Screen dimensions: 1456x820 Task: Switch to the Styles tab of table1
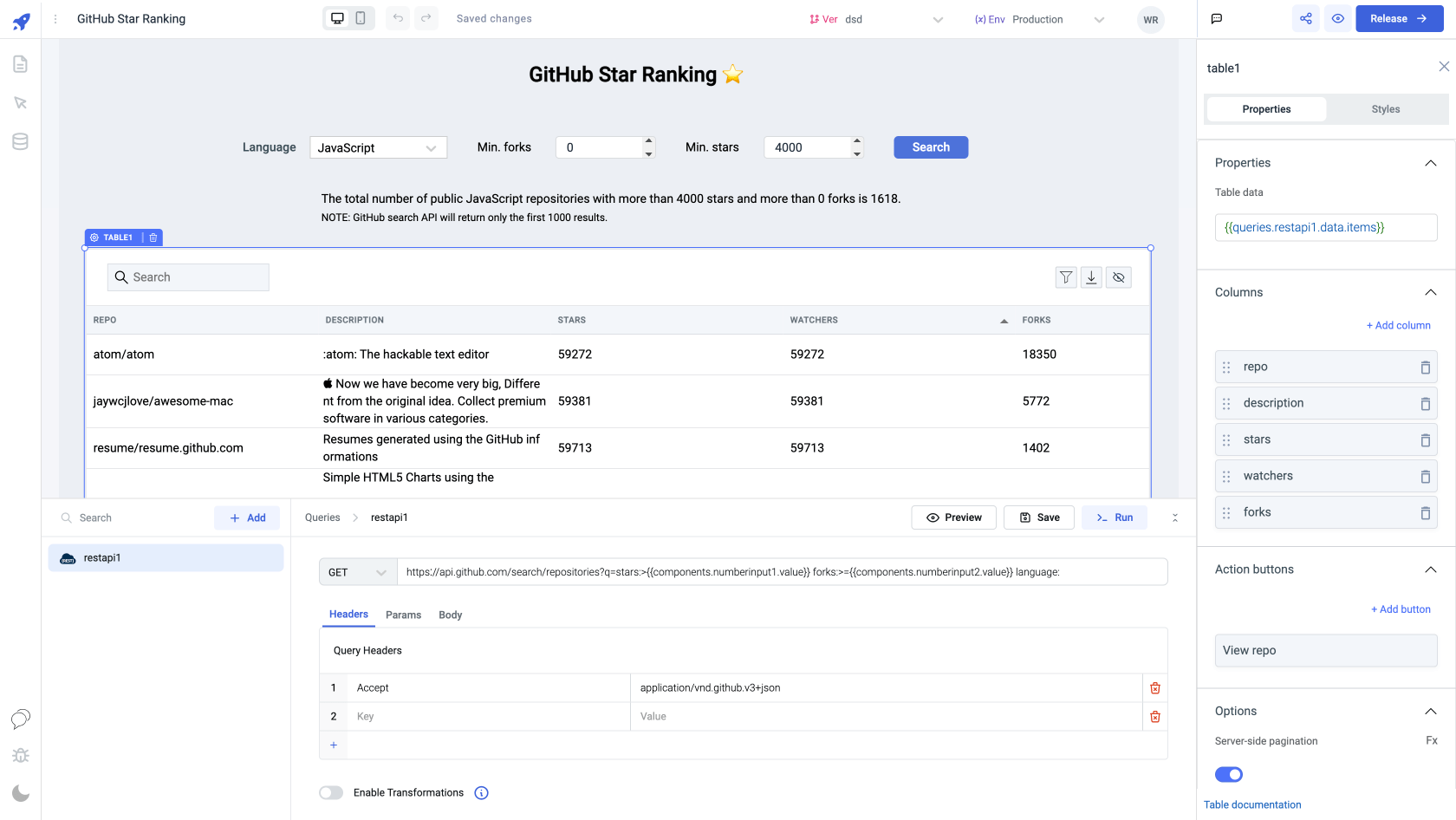tap(1385, 108)
